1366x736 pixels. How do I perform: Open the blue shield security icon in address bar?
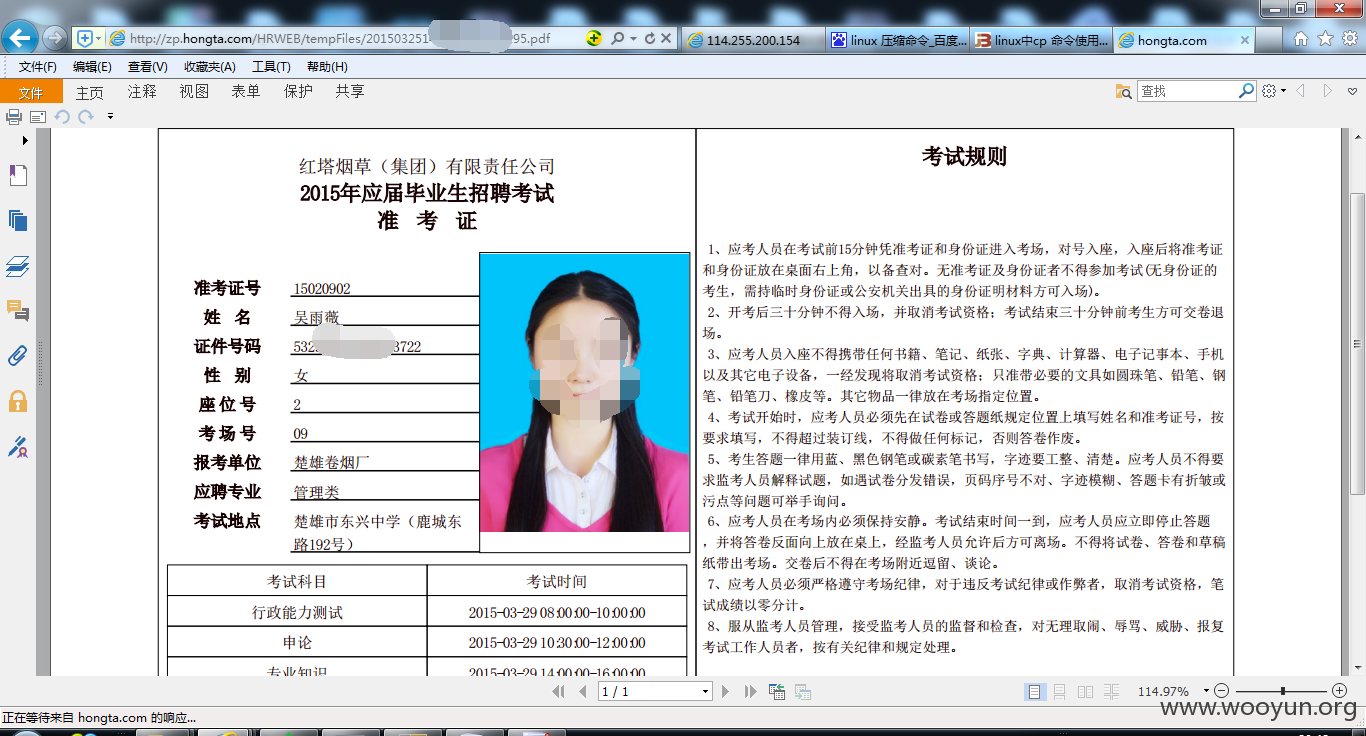[x=85, y=38]
